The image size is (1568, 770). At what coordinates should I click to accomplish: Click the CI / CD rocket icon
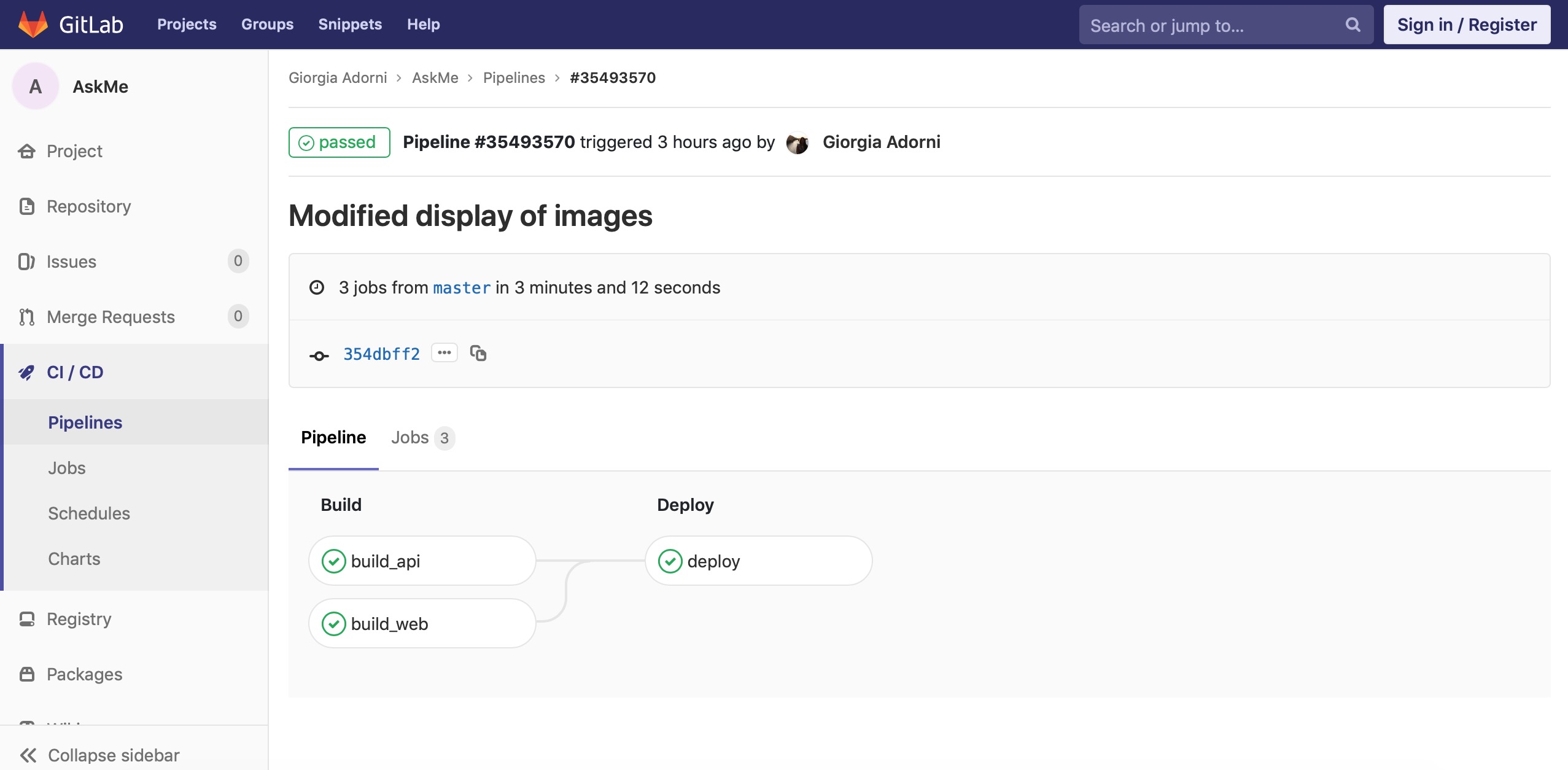click(26, 372)
